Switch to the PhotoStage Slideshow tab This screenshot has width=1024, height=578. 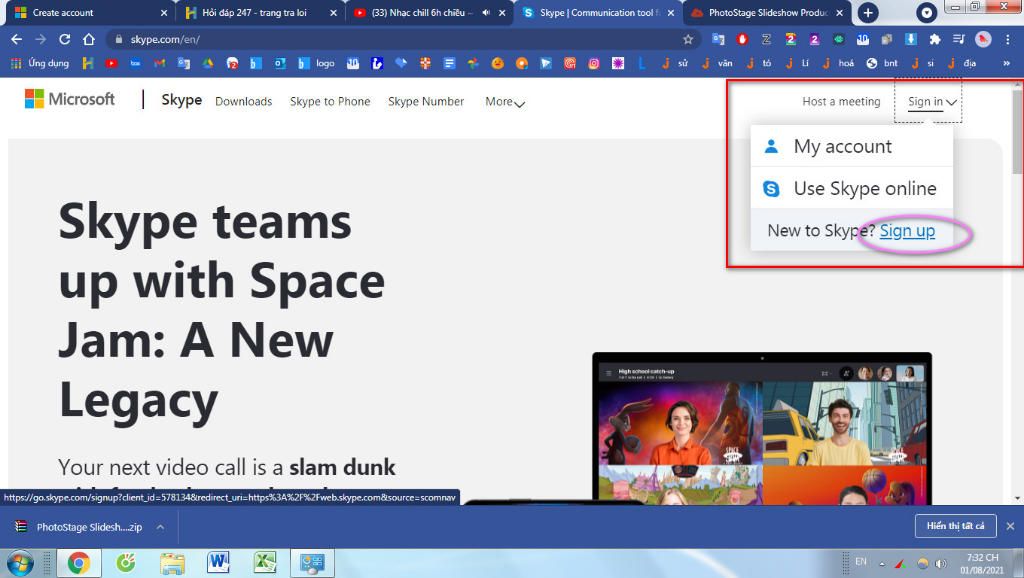click(768, 12)
